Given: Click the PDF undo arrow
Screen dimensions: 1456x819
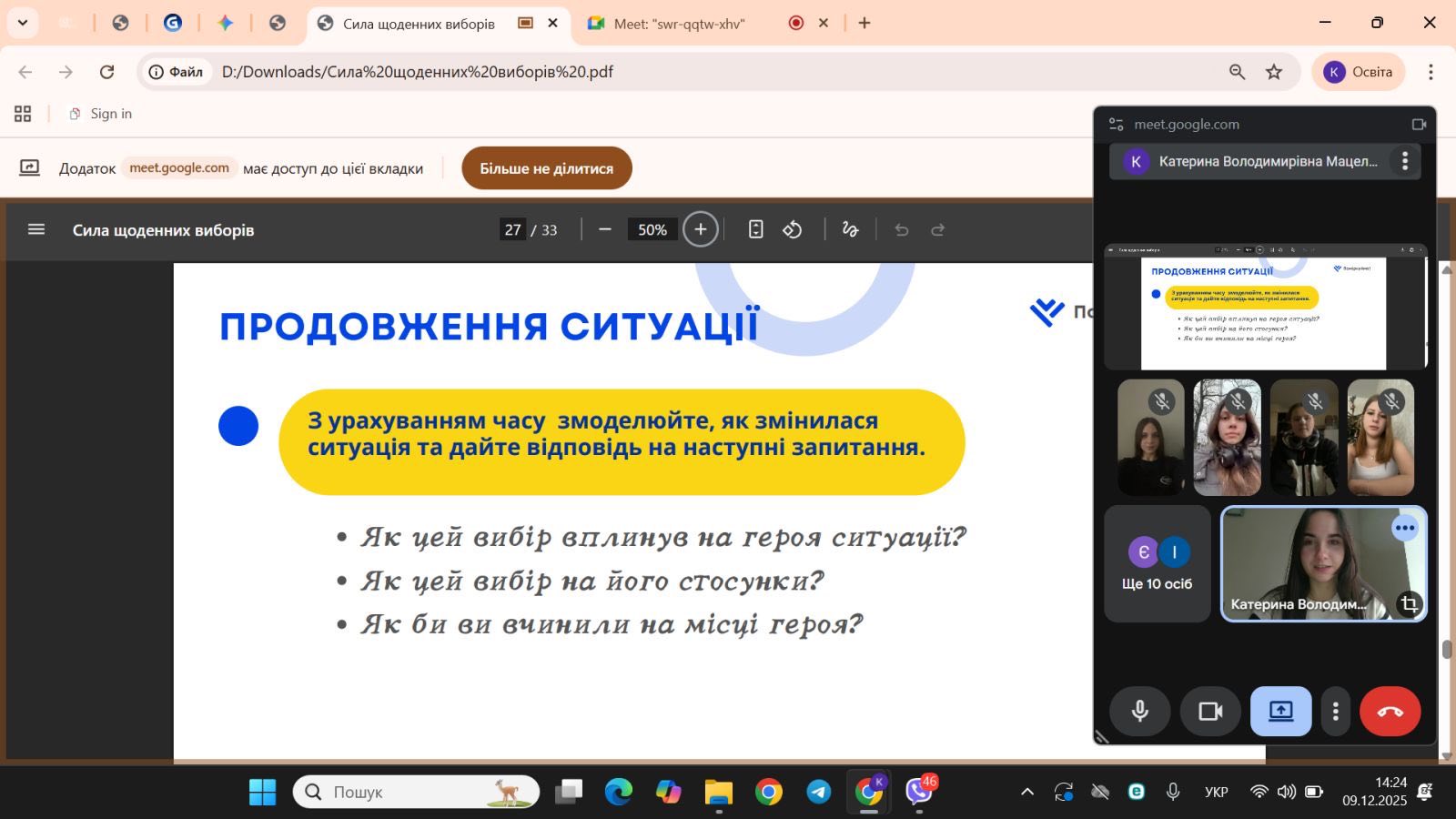Looking at the screenshot, I should [x=902, y=229].
